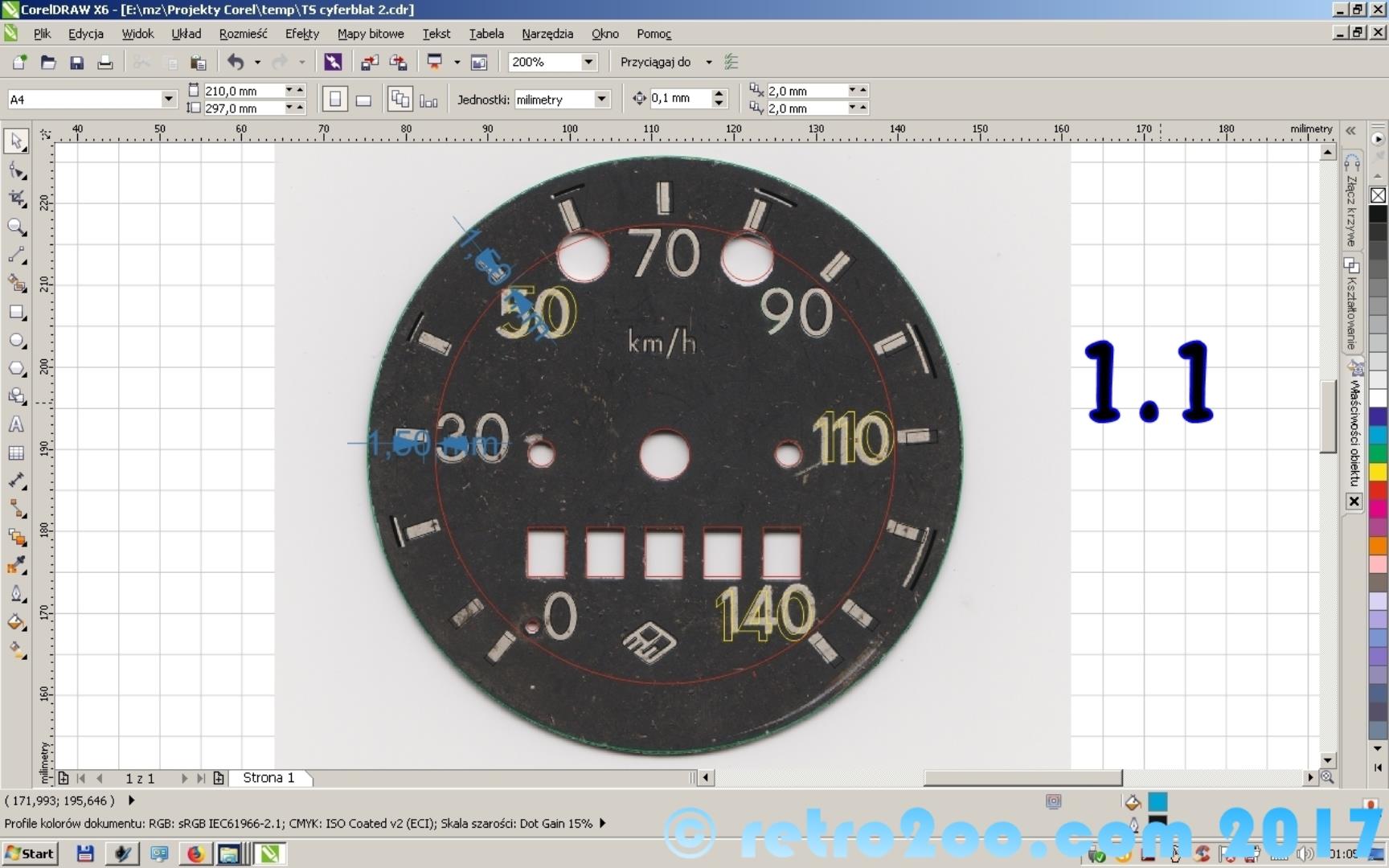Select the Zoom tool in toolbox
This screenshot has width=1389, height=868.
(16, 227)
